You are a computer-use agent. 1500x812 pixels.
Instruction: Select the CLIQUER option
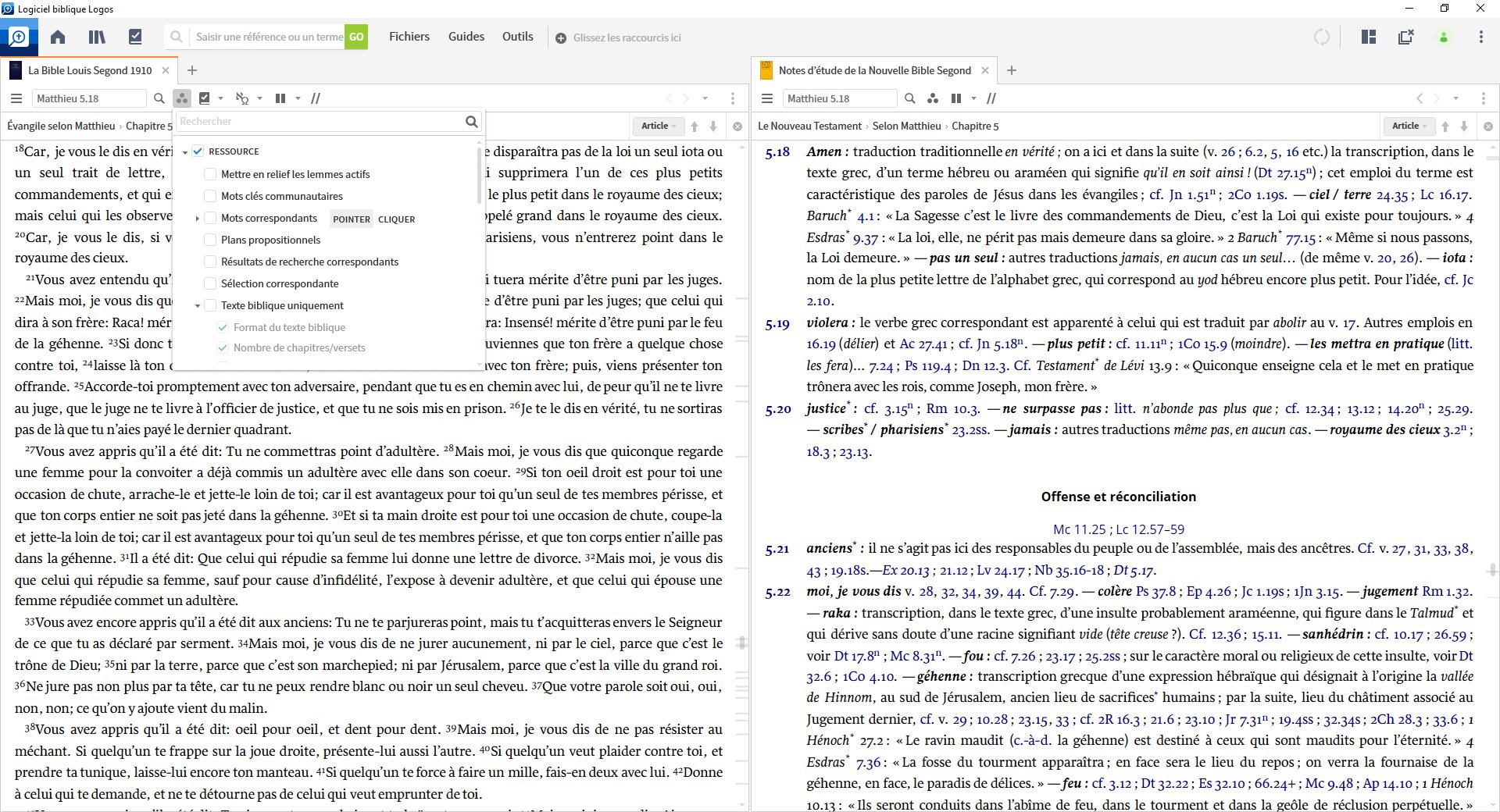click(397, 219)
